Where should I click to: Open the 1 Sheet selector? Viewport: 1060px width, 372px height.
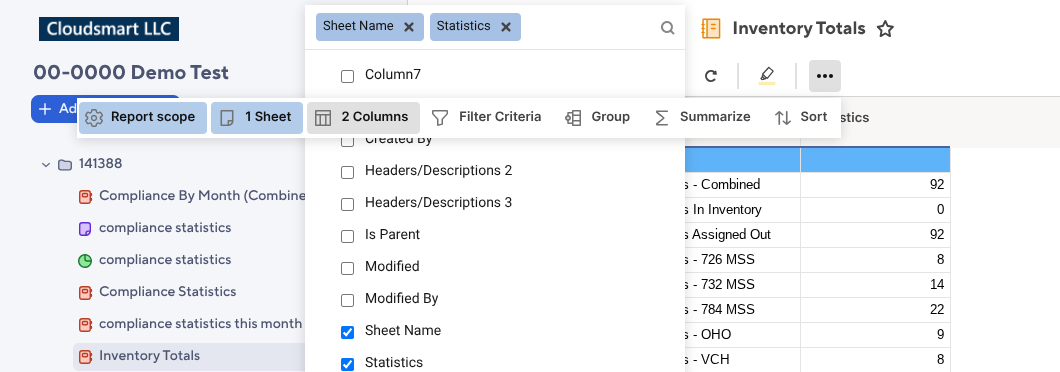point(257,118)
